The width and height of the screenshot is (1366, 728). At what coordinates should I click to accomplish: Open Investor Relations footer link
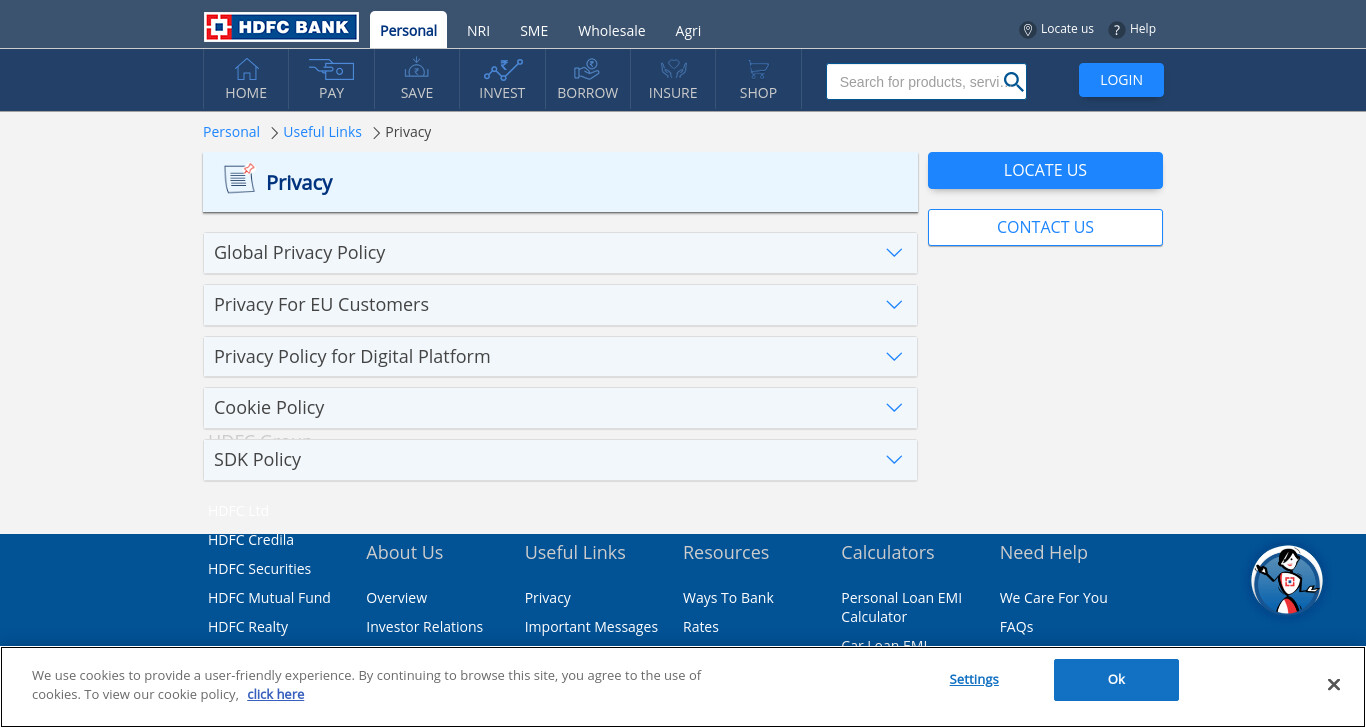pos(424,627)
